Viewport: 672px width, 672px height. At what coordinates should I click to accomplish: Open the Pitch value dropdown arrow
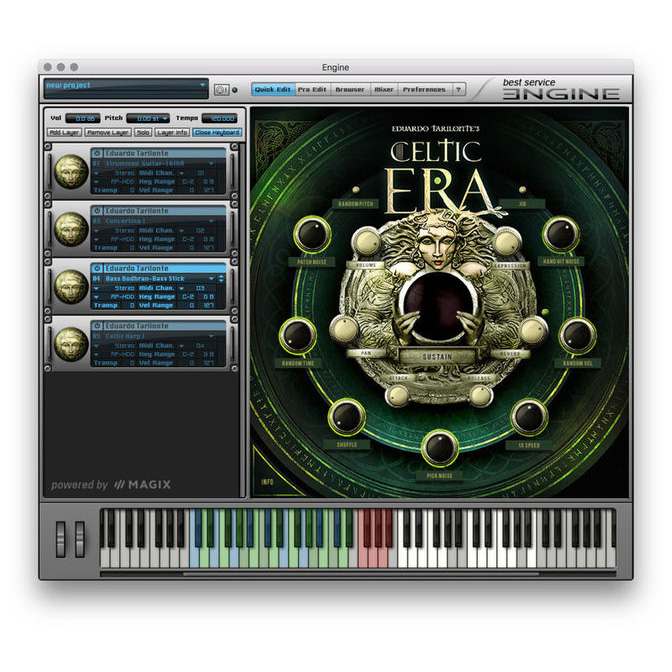click(x=165, y=119)
